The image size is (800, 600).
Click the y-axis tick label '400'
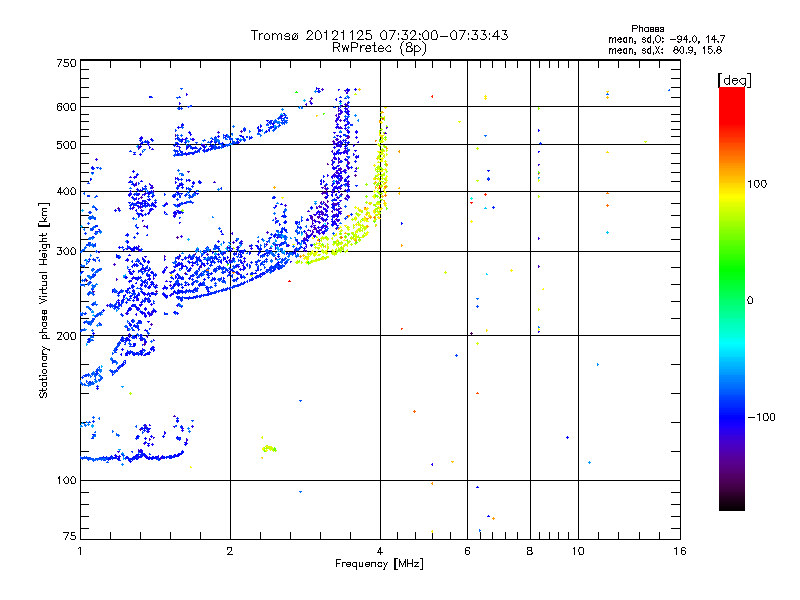tap(66, 192)
